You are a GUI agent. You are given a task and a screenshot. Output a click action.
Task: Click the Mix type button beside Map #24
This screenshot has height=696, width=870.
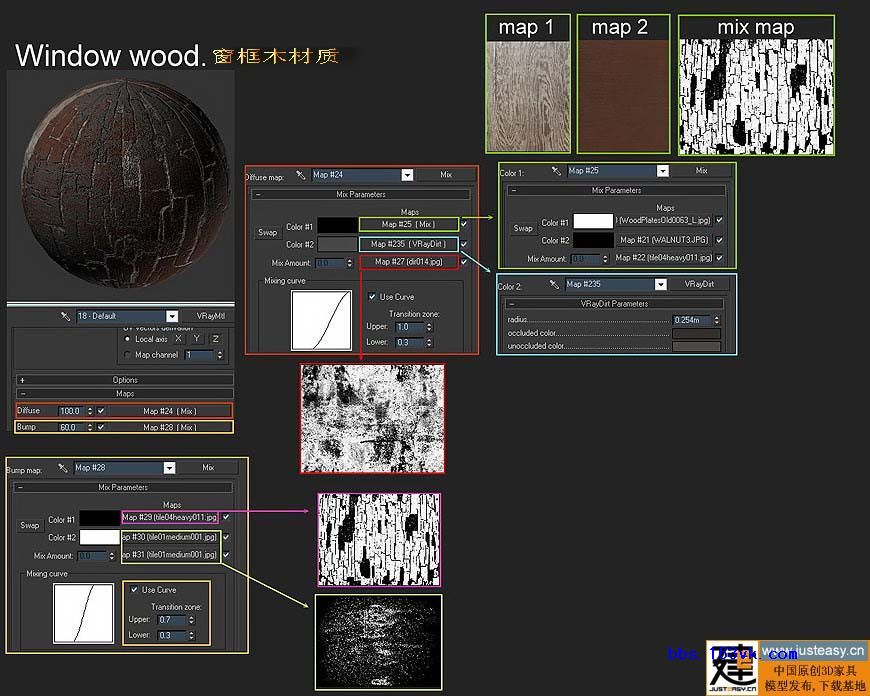tap(446, 175)
